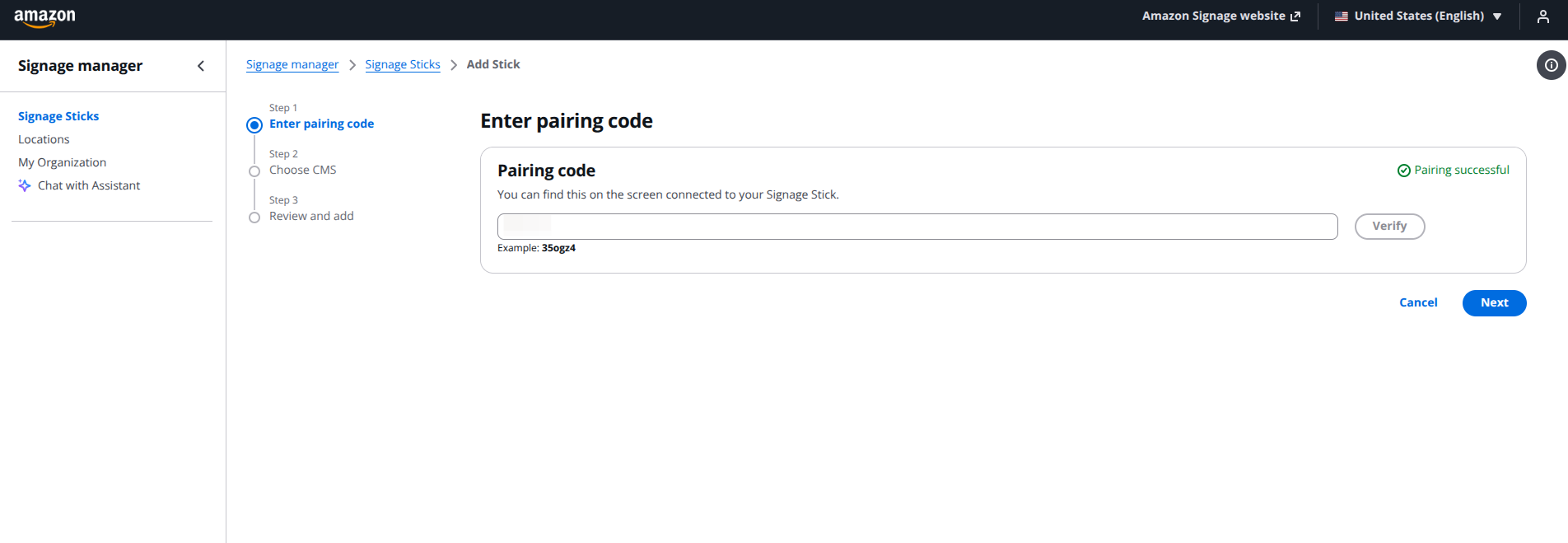This screenshot has width=1568, height=543.
Task: Click the Verify button
Action: (1389, 227)
